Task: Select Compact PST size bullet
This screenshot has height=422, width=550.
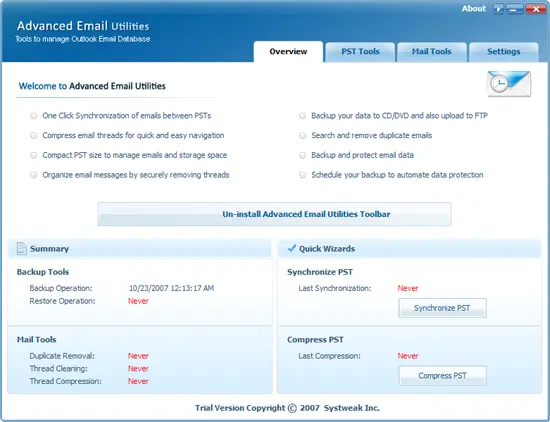Action: pos(34,155)
